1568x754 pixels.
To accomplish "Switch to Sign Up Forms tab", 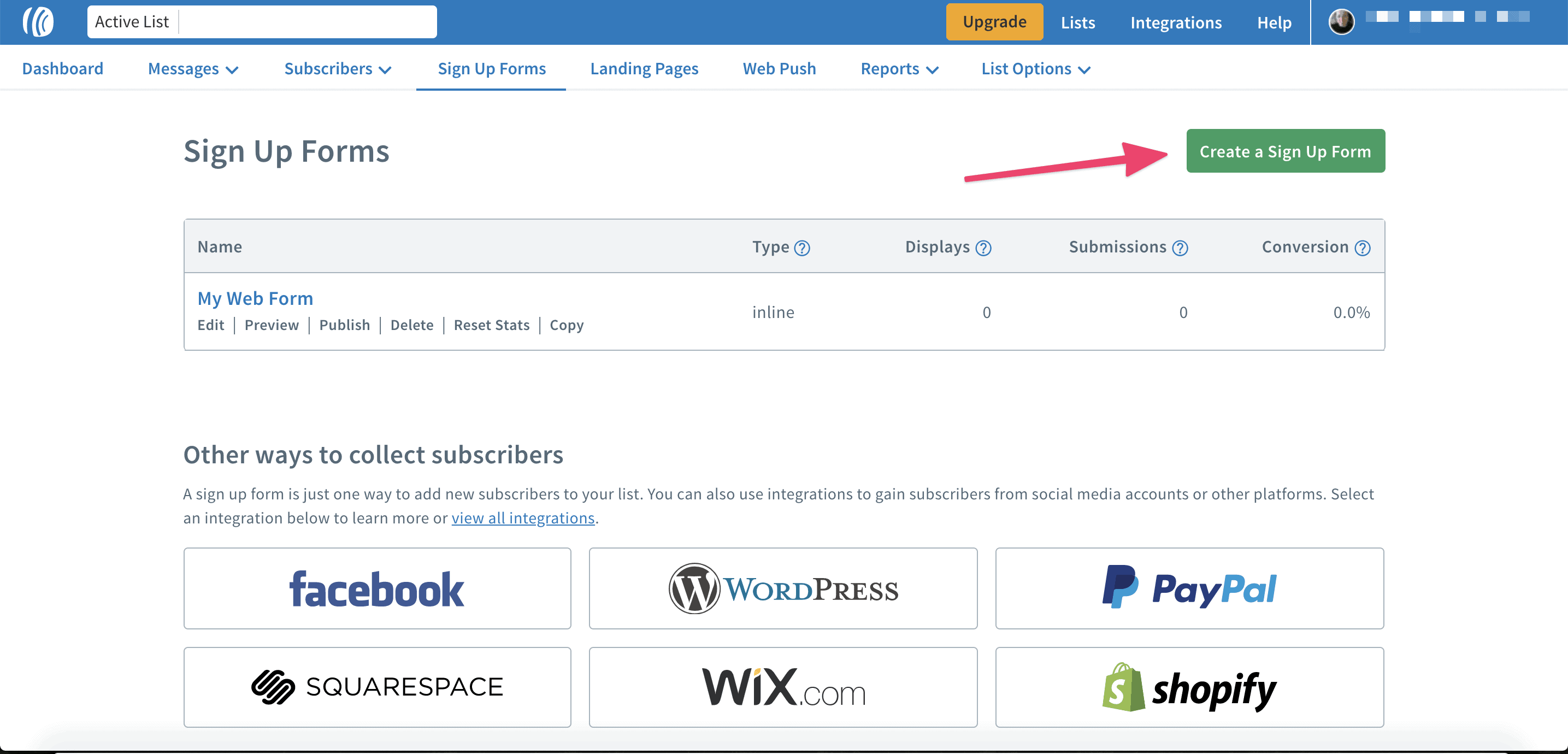I will pyautogui.click(x=492, y=69).
